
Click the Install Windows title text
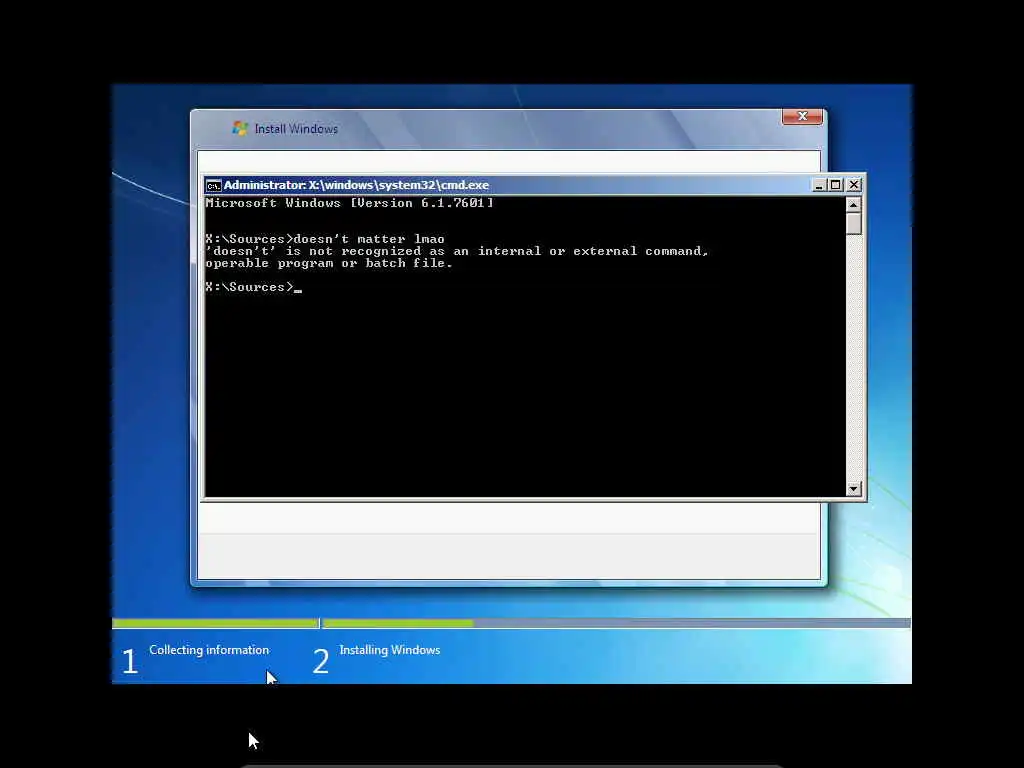[296, 129]
